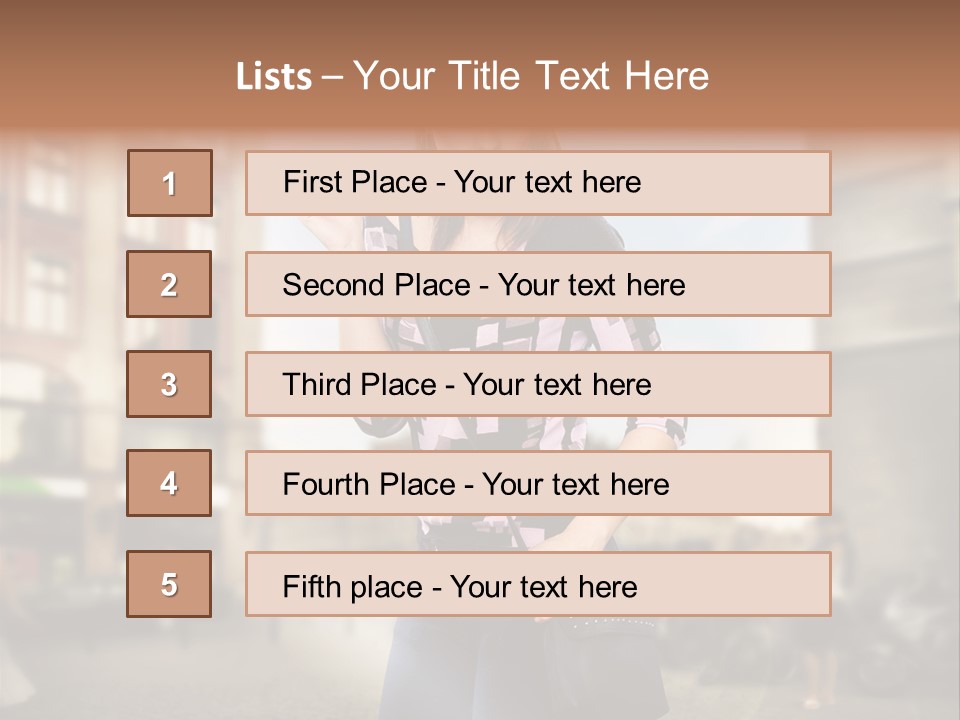
Task: Click the bold word Lists in title
Action: click(274, 77)
